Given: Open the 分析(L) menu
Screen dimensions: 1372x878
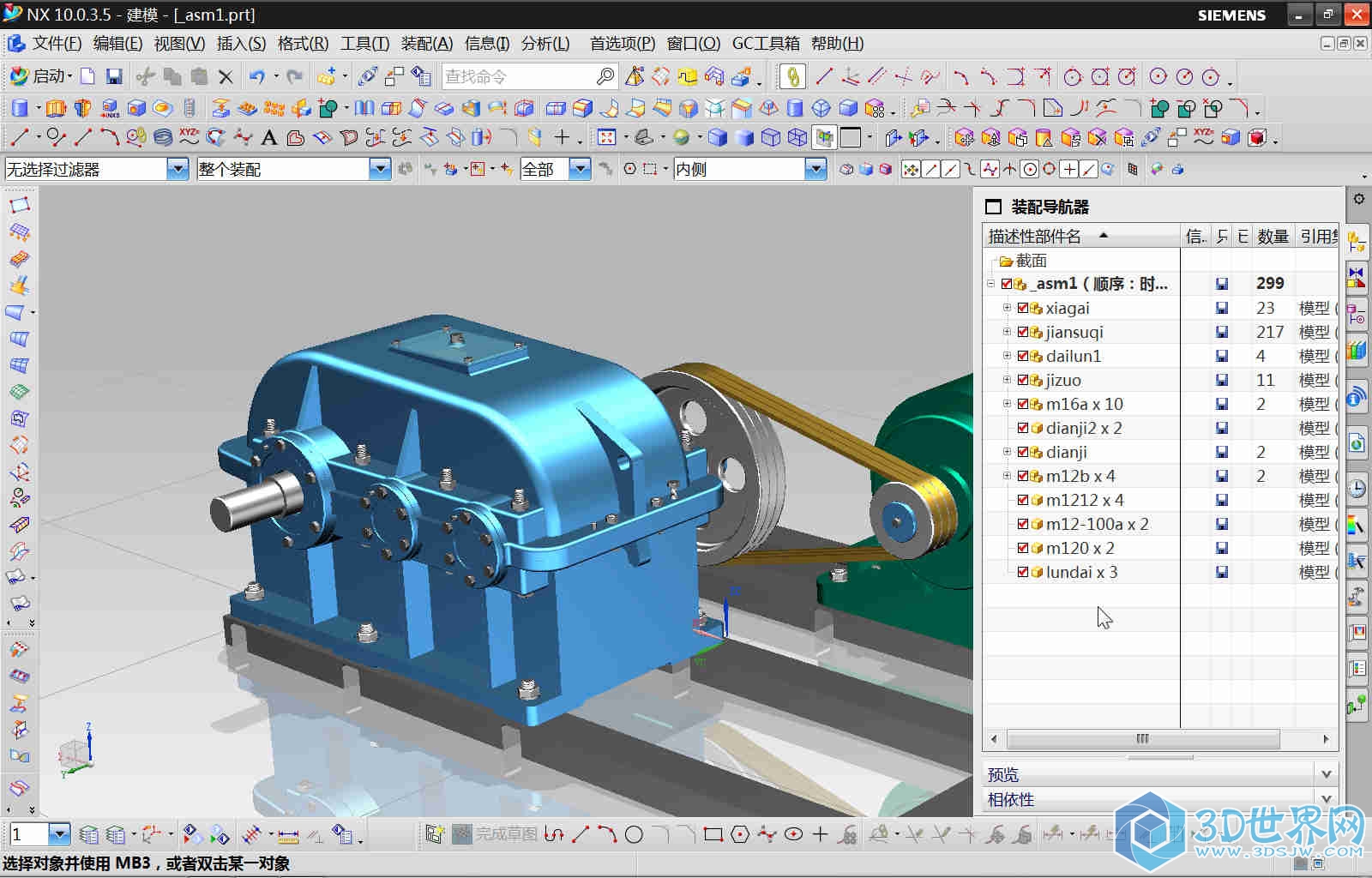Looking at the screenshot, I should coord(545,43).
